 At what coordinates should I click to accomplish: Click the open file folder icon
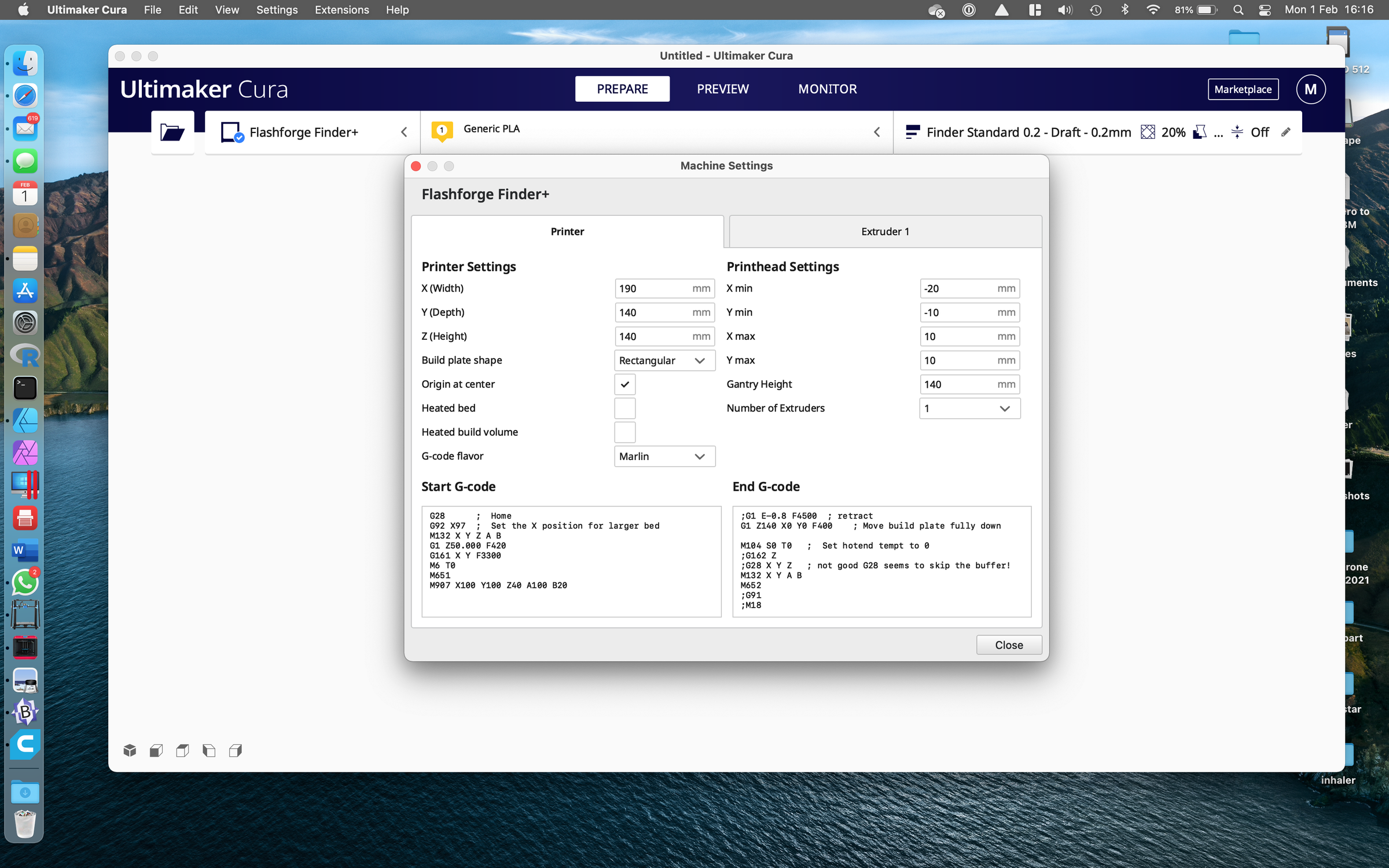(172, 133)
